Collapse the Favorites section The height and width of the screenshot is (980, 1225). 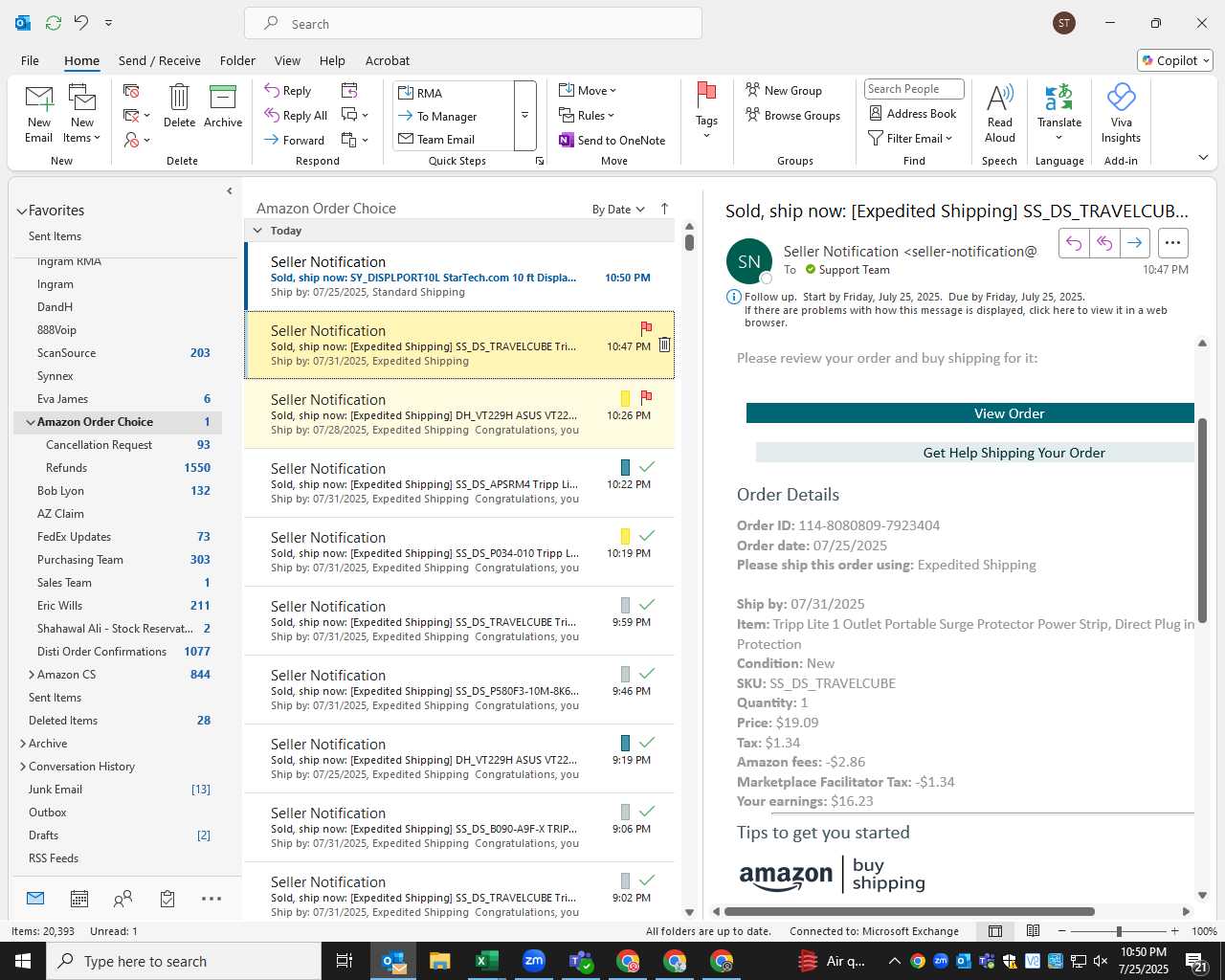point(22,211)
